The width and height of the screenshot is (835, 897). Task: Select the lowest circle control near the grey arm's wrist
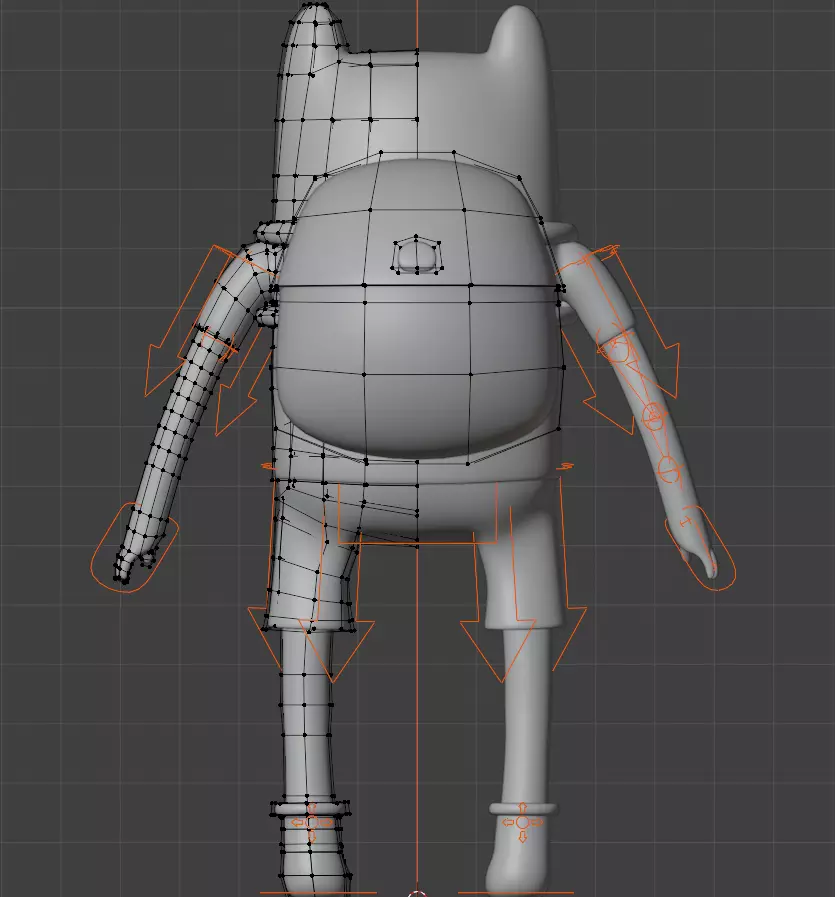670,469
